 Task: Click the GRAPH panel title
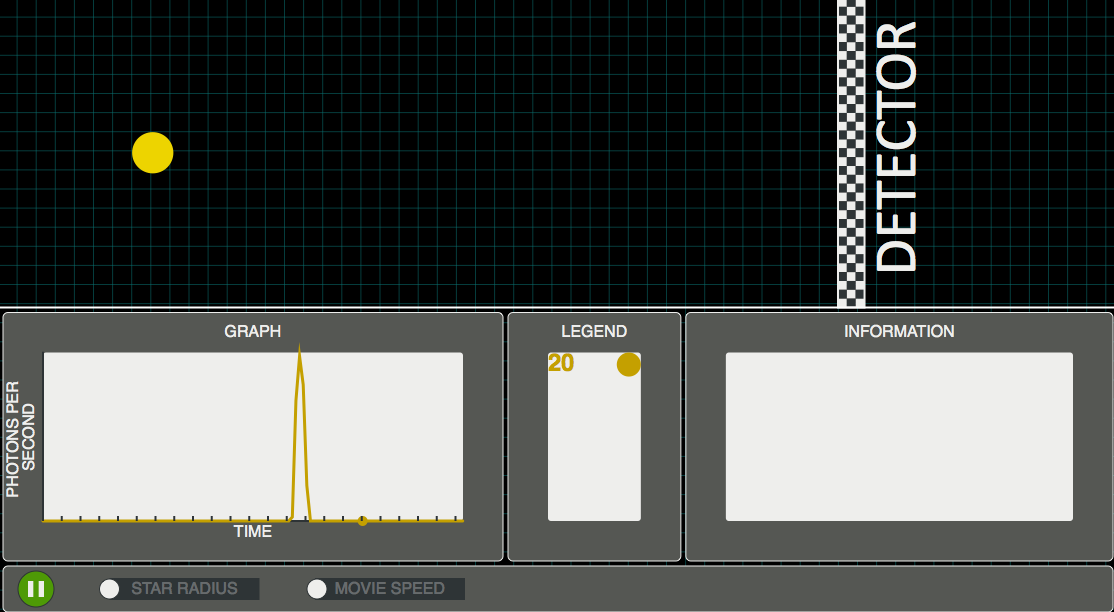(252, 331)
